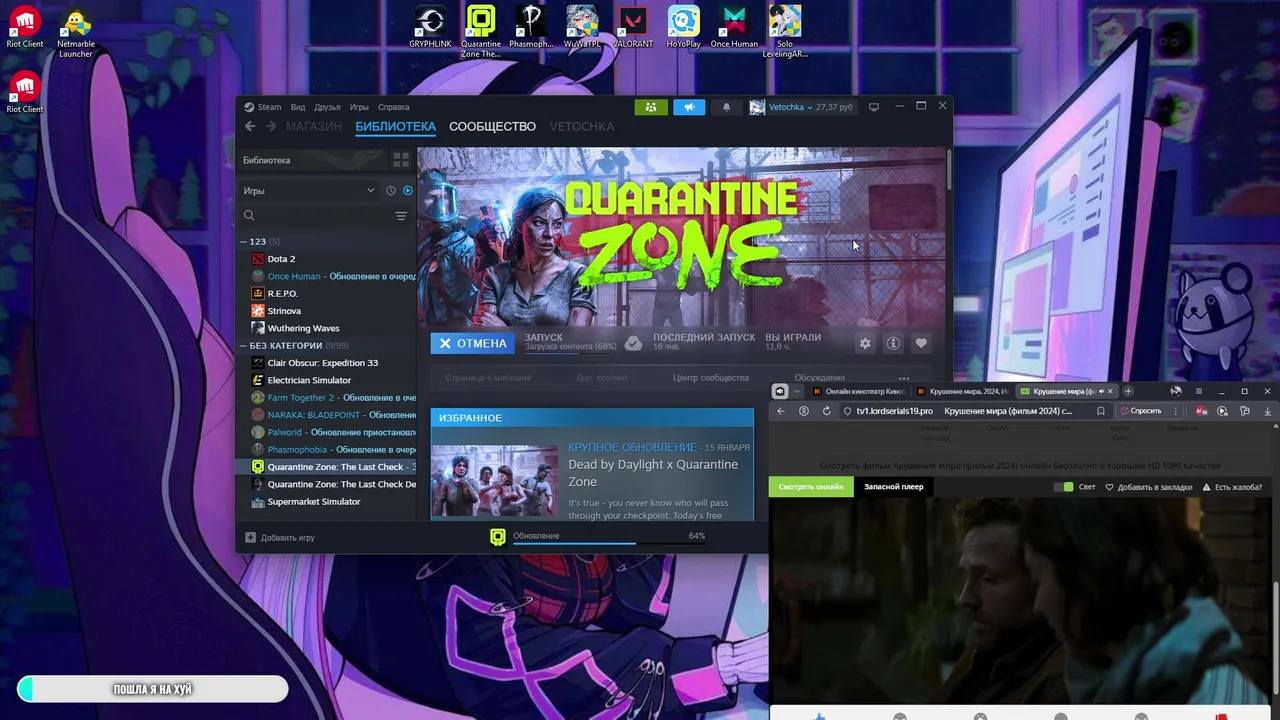1280x720 pixels.
Task: Open Once Human desktop shortcut
Action: click(734, 27)
